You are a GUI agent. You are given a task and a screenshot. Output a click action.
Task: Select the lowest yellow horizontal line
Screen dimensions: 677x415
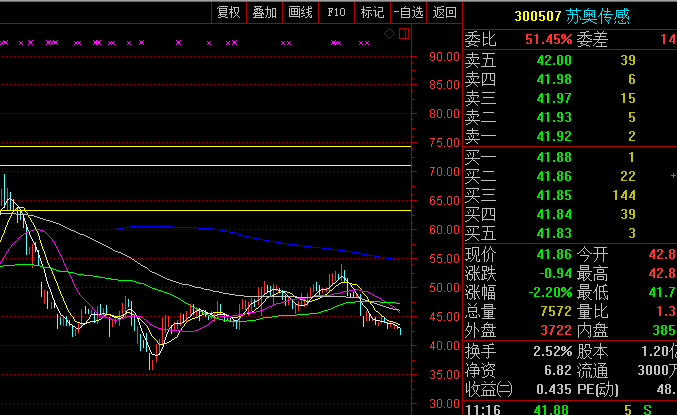pos(206,210)
